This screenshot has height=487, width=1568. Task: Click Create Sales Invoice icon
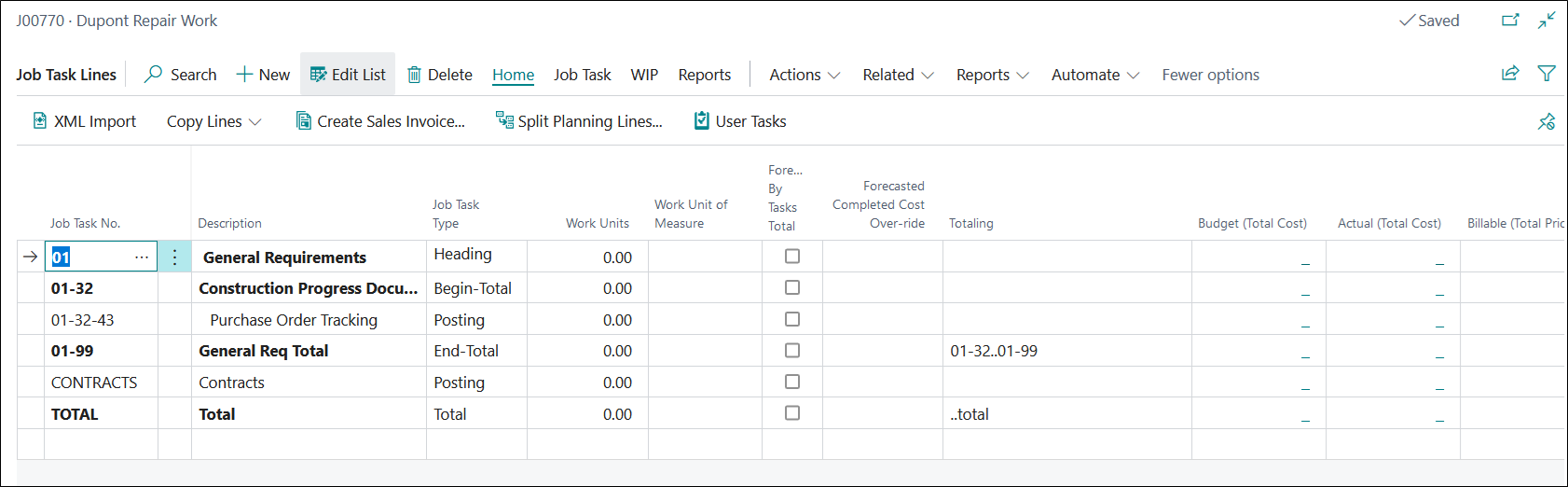tap(304, 121)
